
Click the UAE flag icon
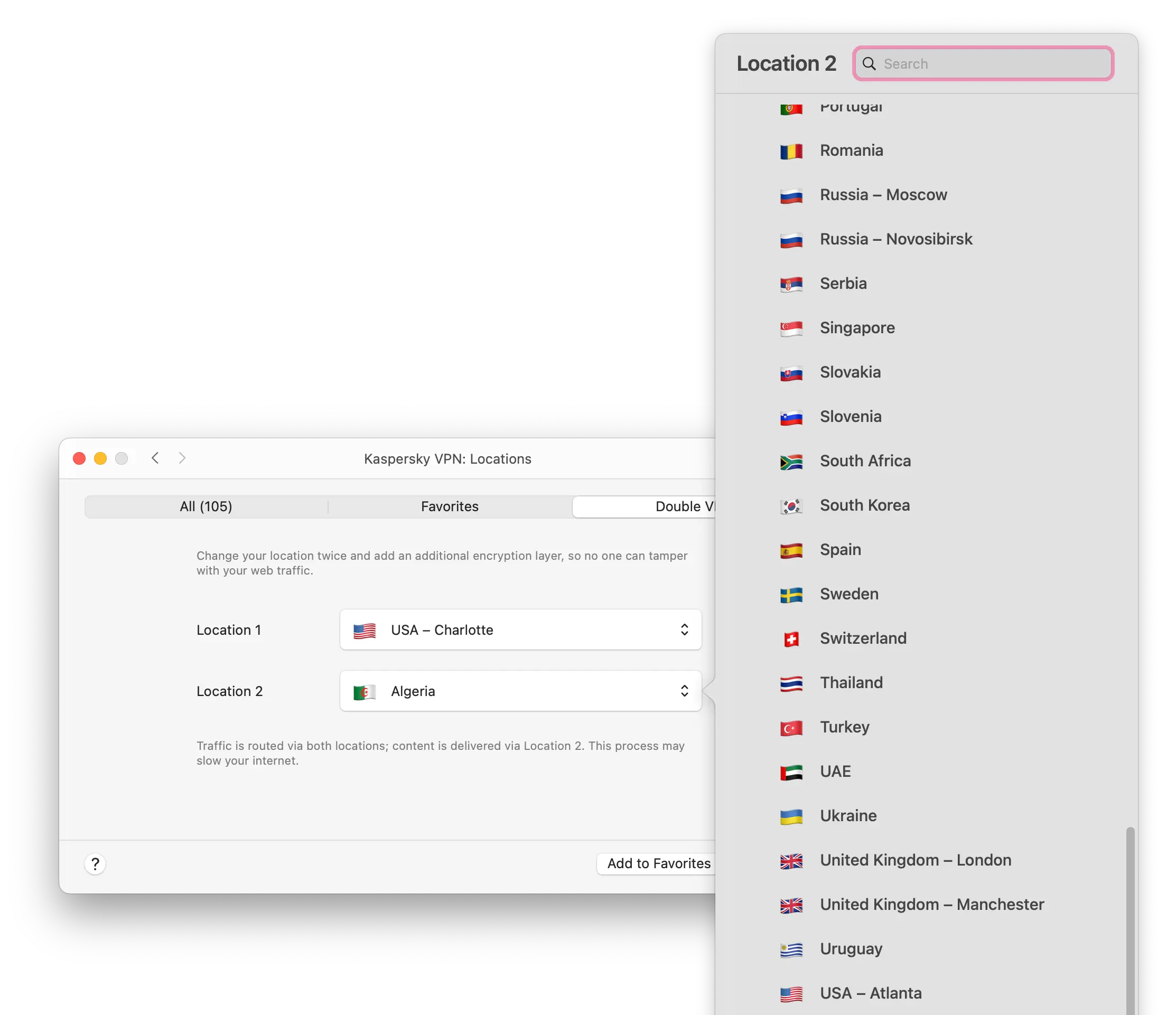coord(791,771)
